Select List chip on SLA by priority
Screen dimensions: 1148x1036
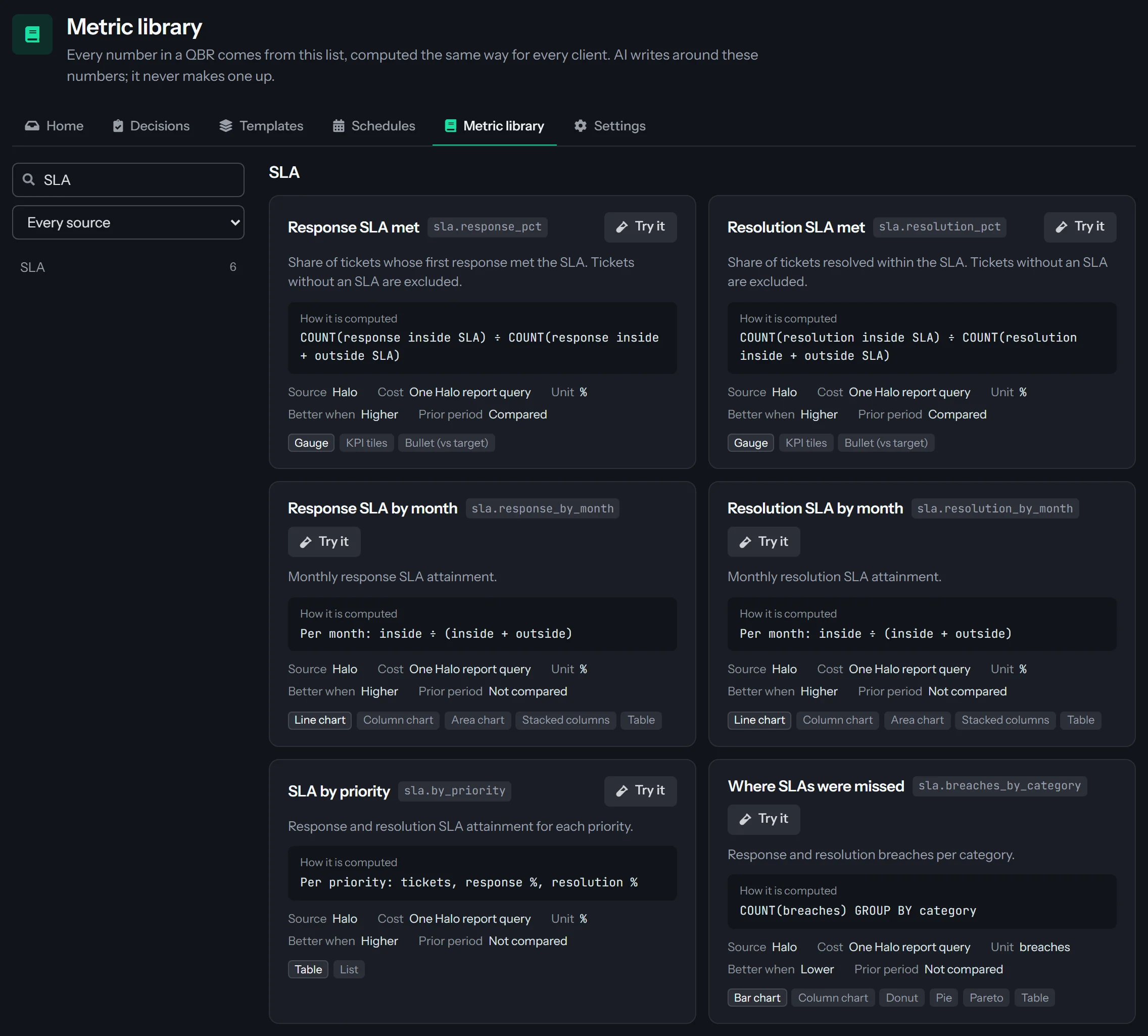[349, 969]
